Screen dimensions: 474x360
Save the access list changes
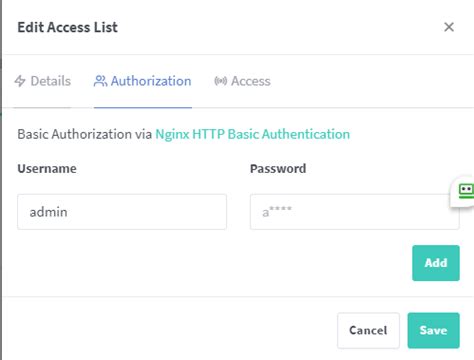click(433, 330)
